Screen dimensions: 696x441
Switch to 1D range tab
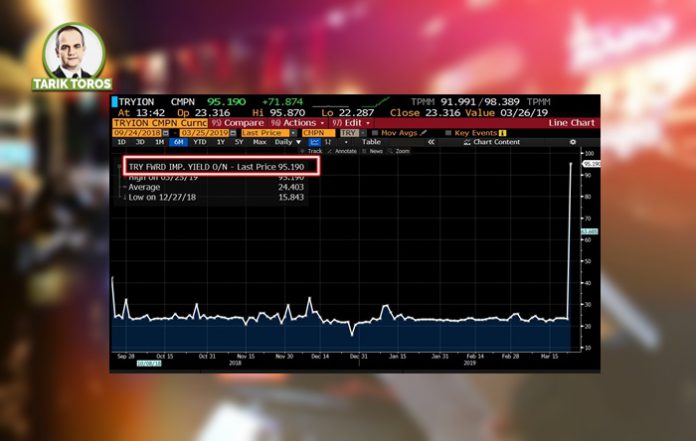point(121,142)
